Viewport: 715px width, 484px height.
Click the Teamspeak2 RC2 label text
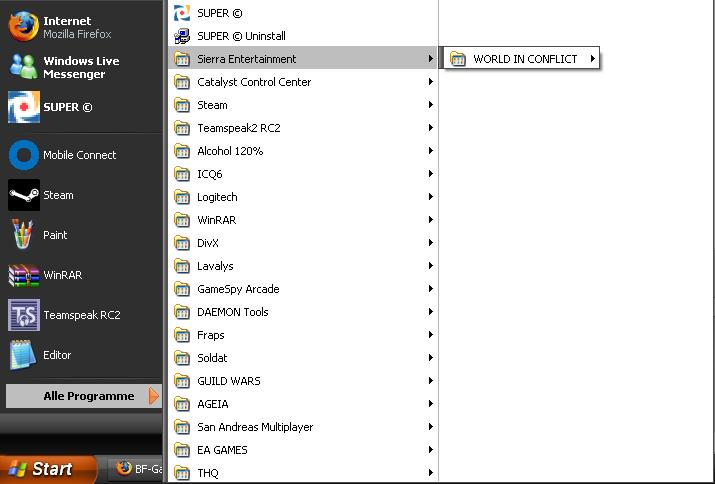238,128
